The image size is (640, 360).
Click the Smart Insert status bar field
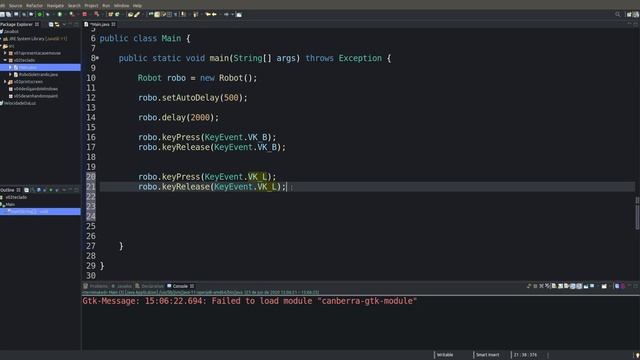click(487, 355)
